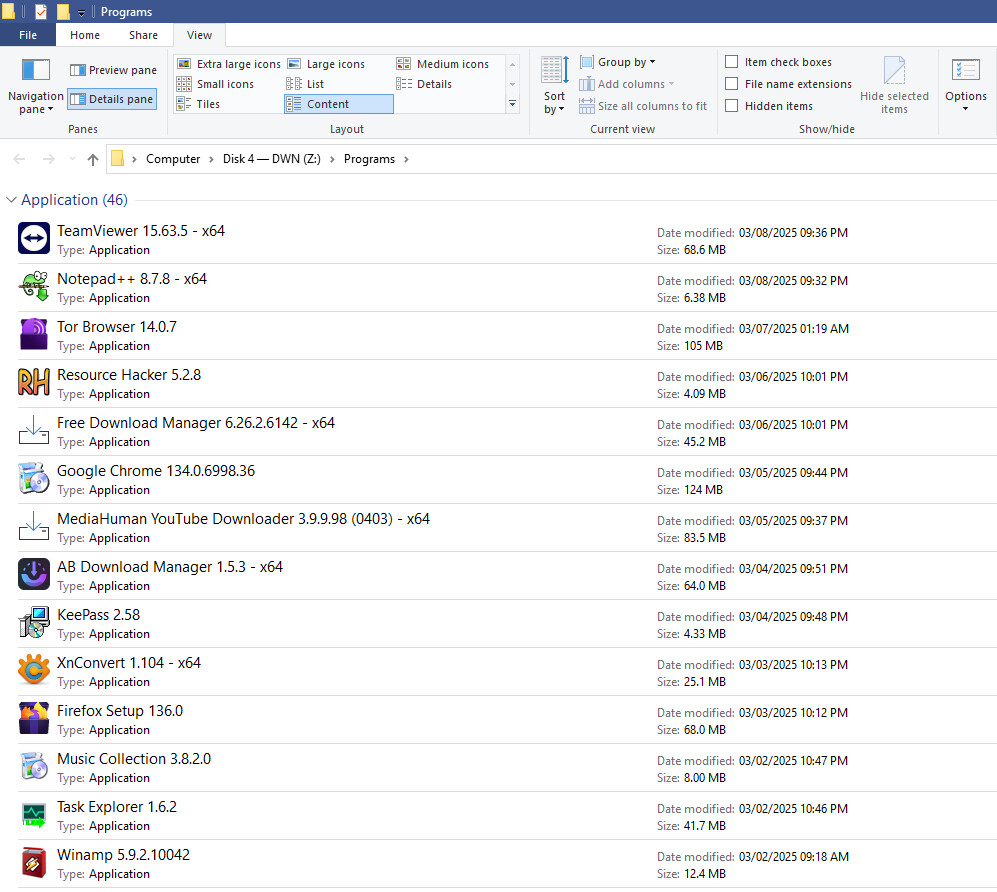This screenshot has height=892, width=997.
Task: Click the Google Chrome installer icon
Action: tap(34, 478)
